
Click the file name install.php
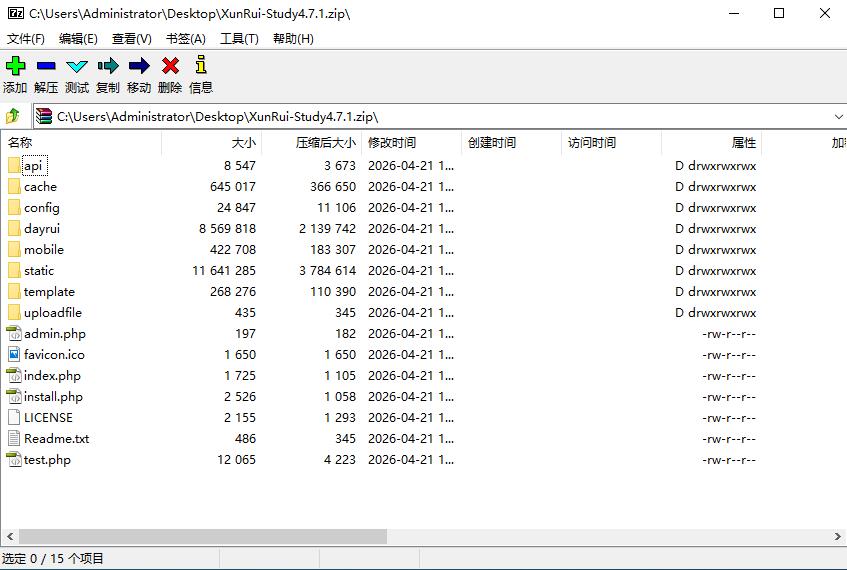(53, 397)
